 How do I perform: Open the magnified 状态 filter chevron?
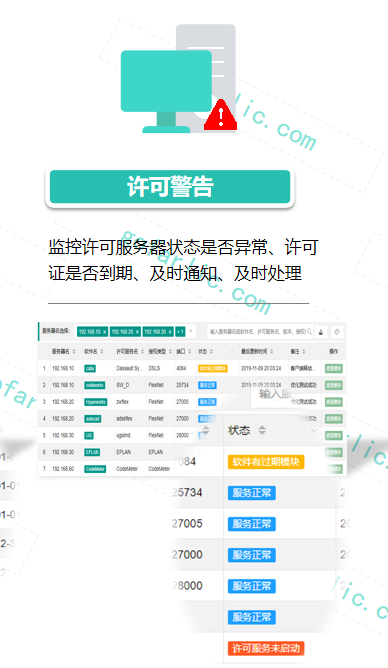[x=314, y=430]
